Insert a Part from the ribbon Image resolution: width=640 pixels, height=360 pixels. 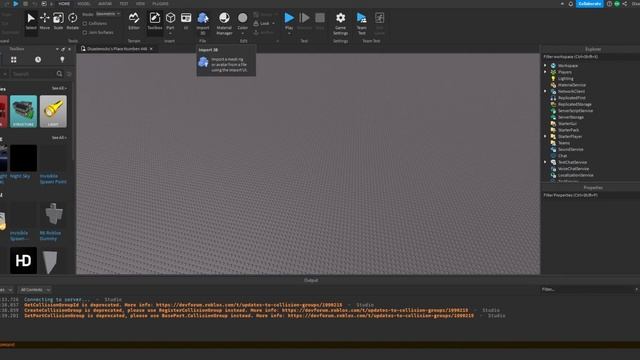(170, 19)
